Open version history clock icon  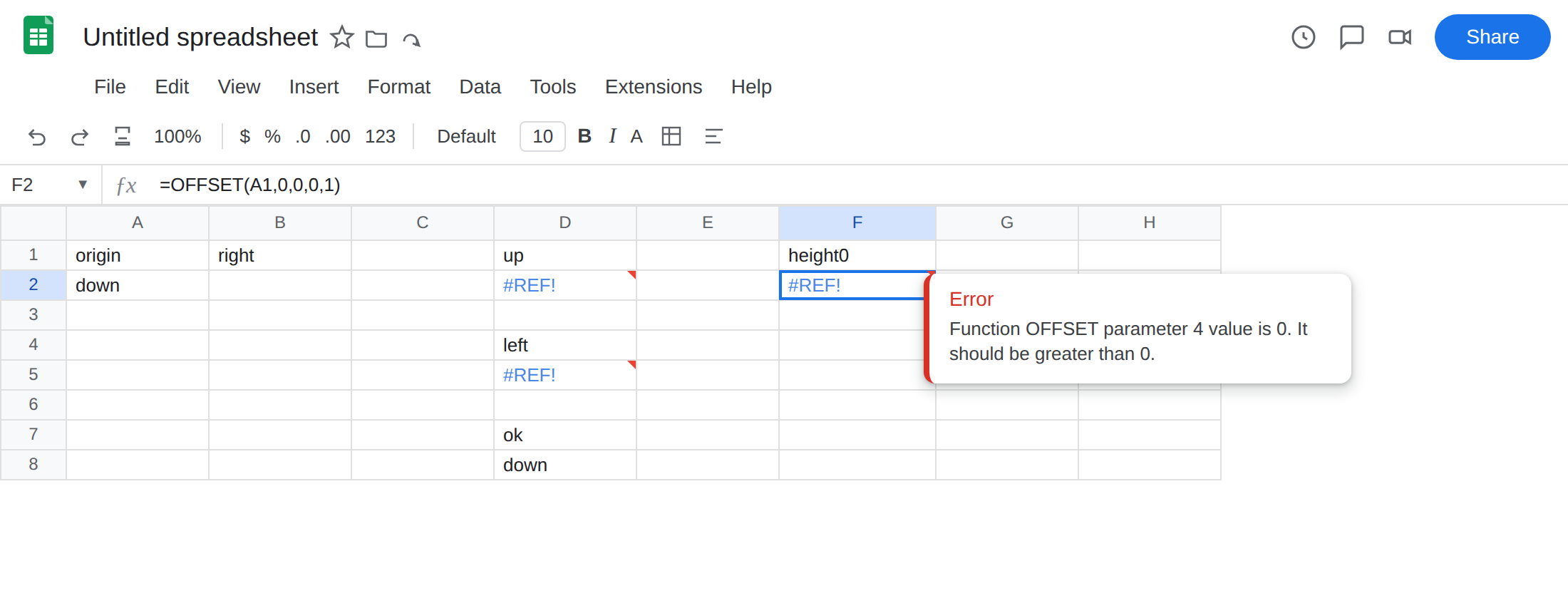(x=1304, y=37)
